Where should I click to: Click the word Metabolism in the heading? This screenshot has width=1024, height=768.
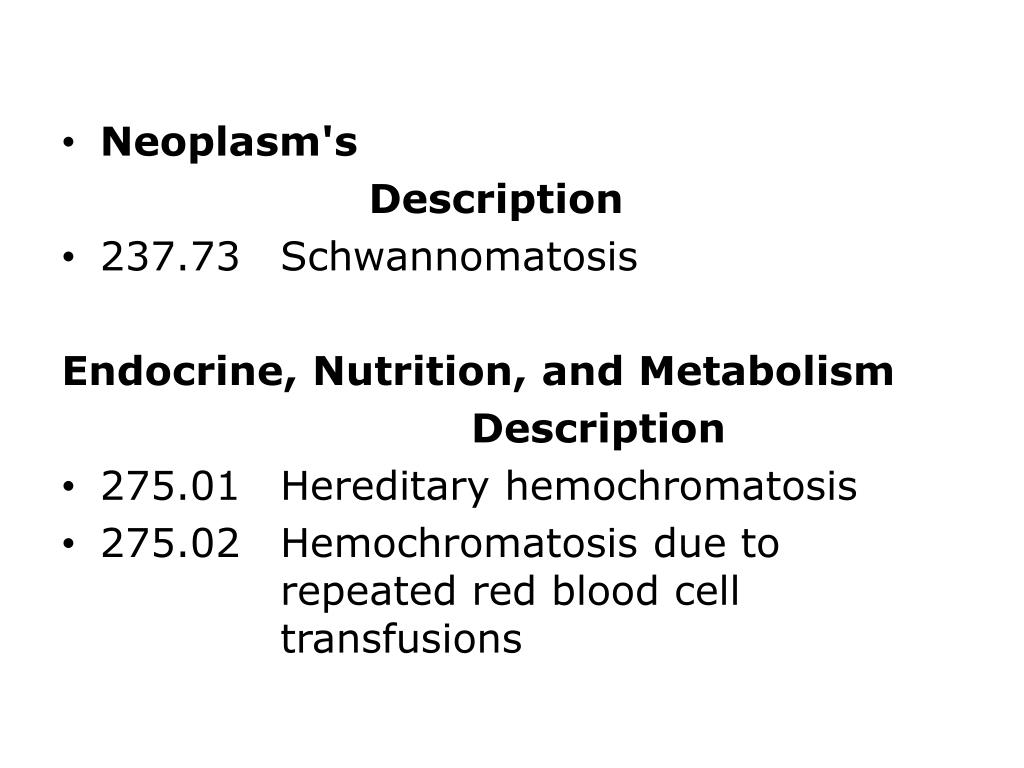click(x=766, y=371)
